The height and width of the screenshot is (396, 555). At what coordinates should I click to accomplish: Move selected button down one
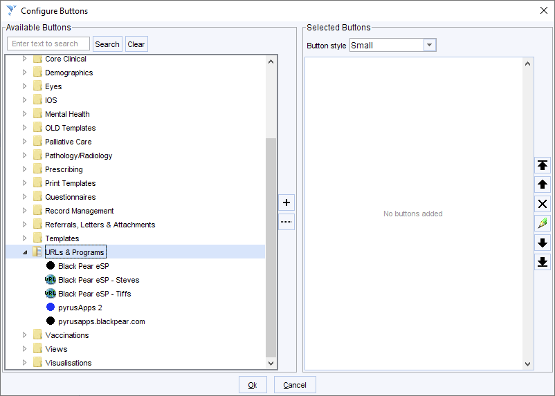tap(542, 243)
